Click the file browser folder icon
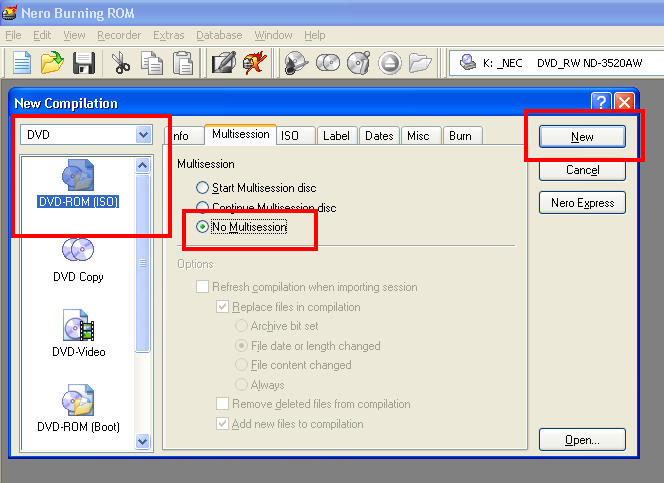 pos(420,63)
